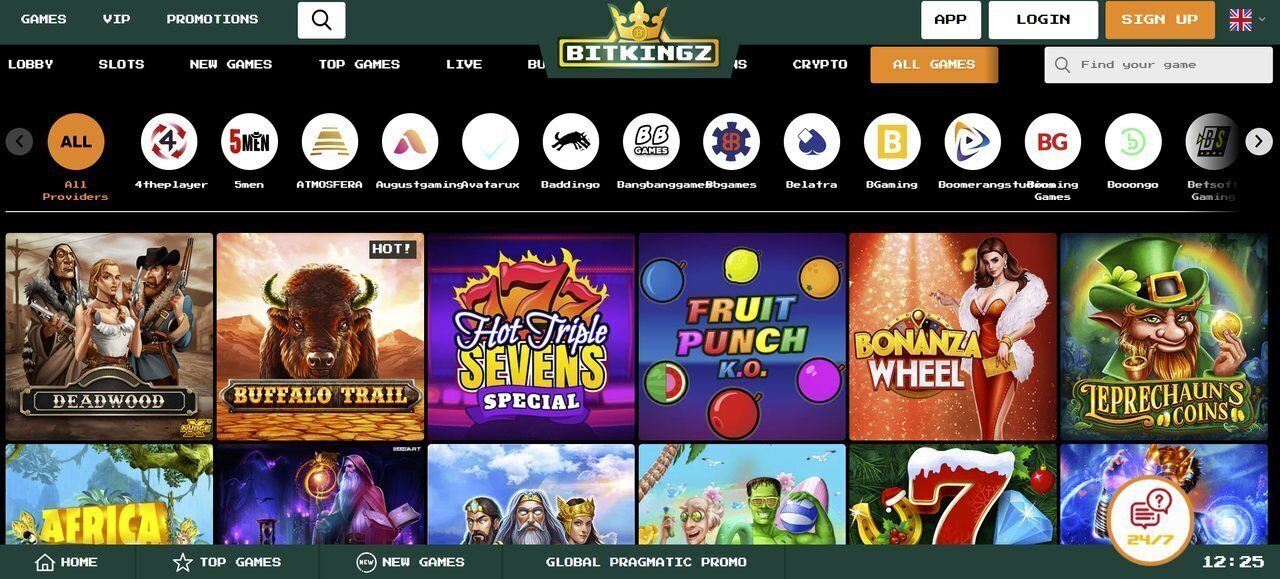Click the LOGIN button
Image resolution: width=1280 pixels, height=579 pixels.
(1043, 20)
